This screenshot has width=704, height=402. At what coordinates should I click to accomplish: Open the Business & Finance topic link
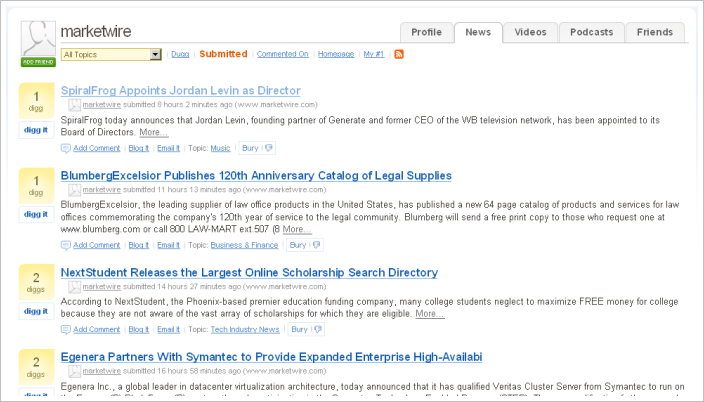click(244, 245)
